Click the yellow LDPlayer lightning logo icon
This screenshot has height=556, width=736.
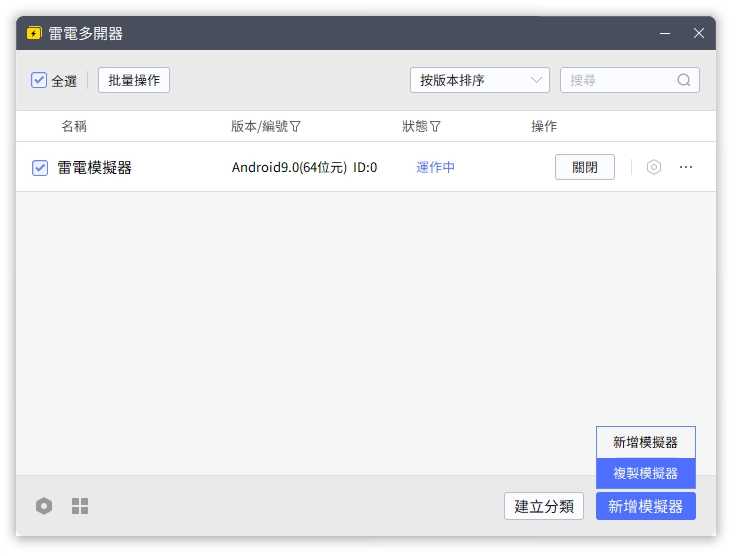34,33
